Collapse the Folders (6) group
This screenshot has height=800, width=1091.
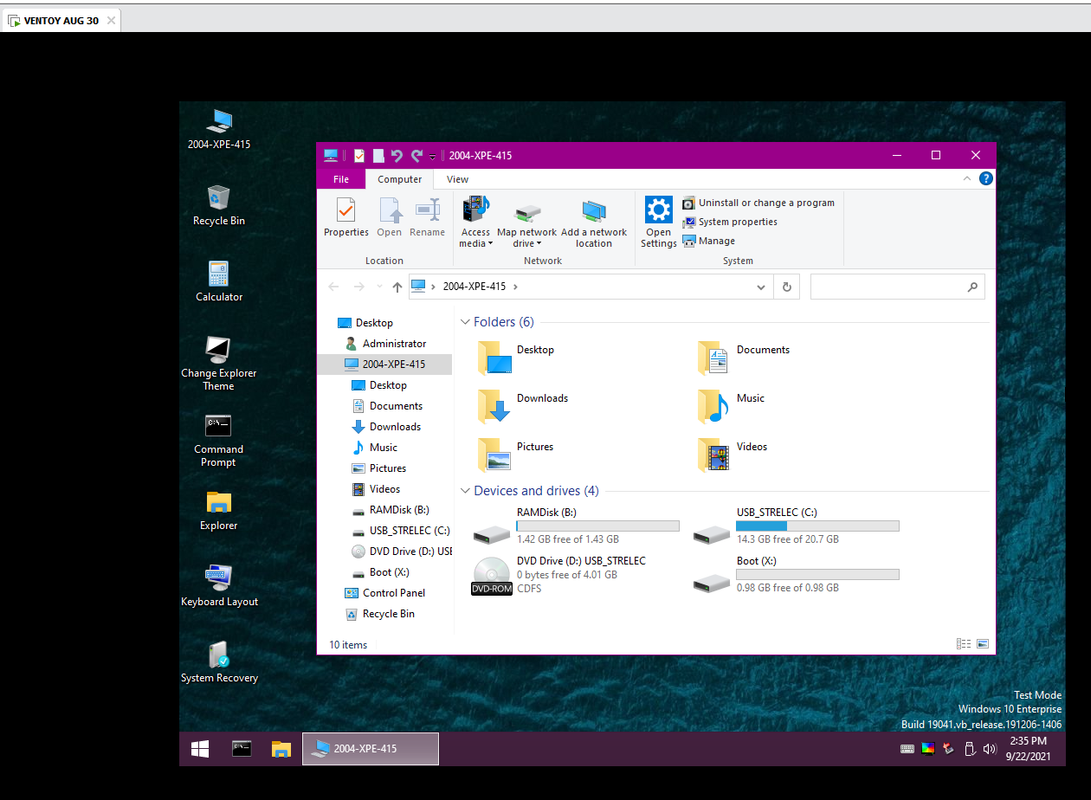(x=465, y=322)
